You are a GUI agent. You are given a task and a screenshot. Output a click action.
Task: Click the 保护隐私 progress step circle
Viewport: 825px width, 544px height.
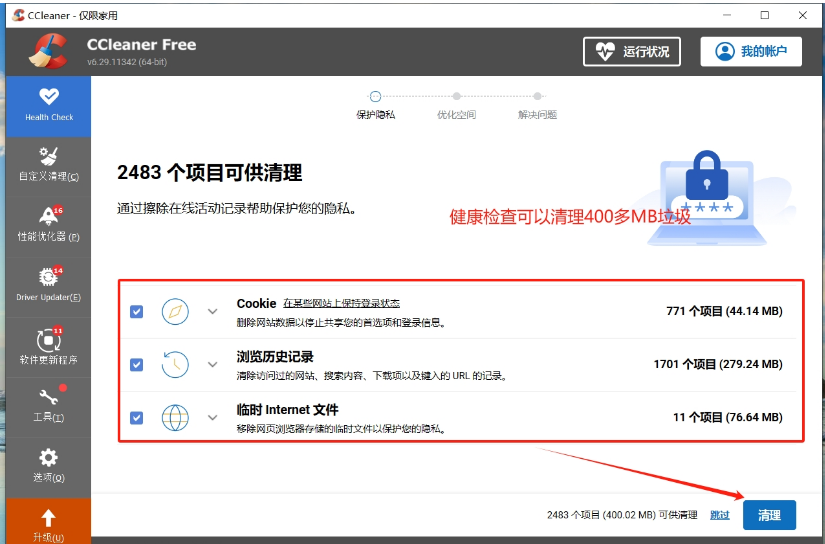375,97
